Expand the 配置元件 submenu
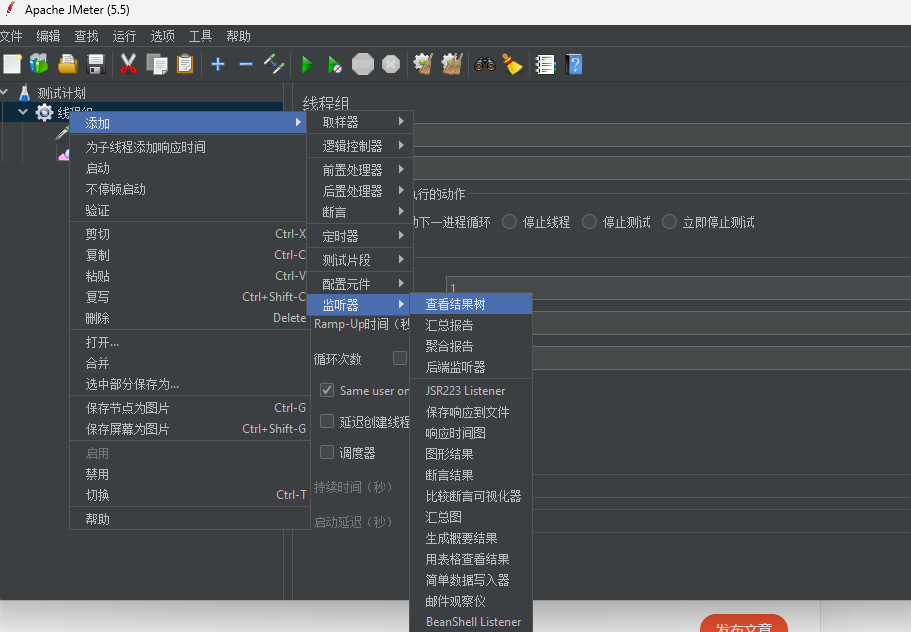The image size is (911, 632). click(360, 283)
